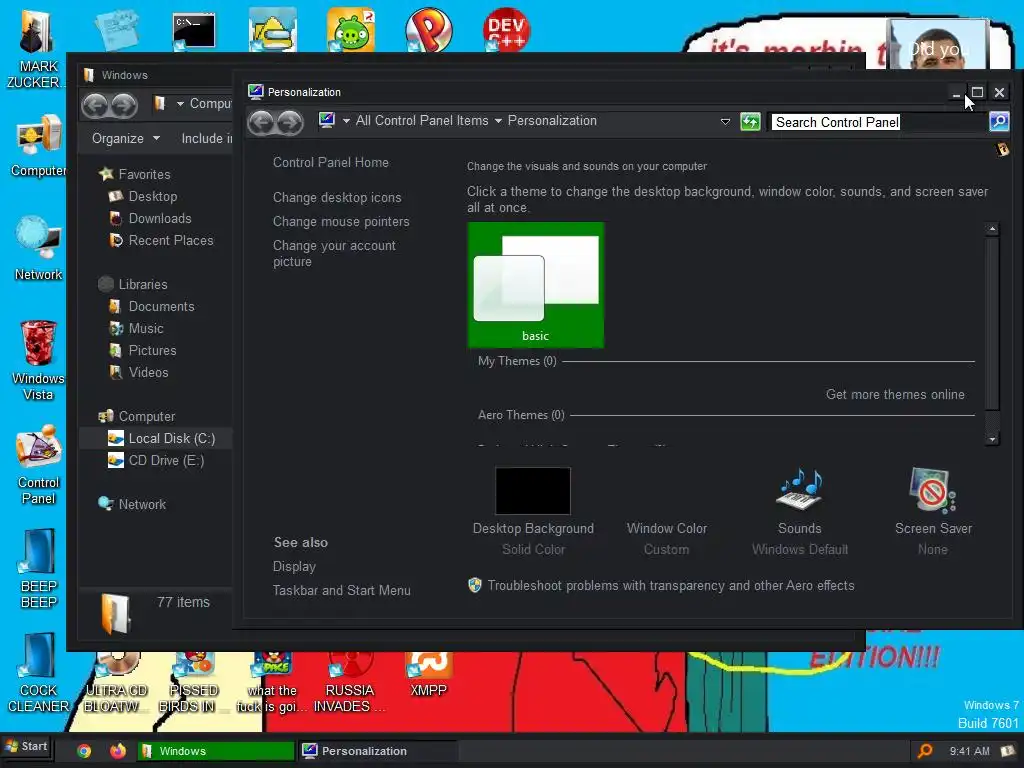Click the Forward arrow in Personalization window
Viewport: 1024px width, 768px height.
coord(290,122)
